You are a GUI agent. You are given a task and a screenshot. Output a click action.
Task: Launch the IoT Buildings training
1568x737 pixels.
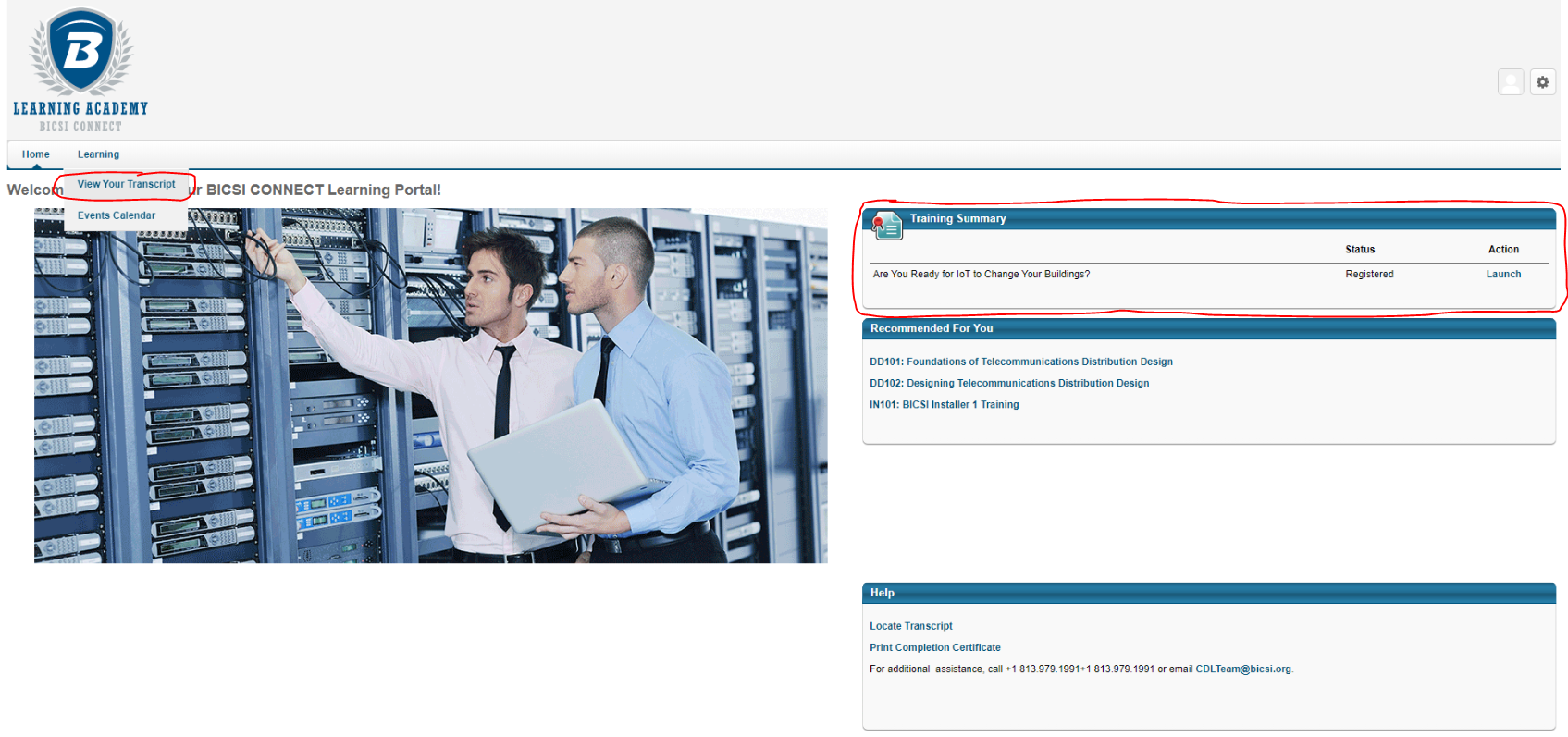click(x=1503, y=274)
